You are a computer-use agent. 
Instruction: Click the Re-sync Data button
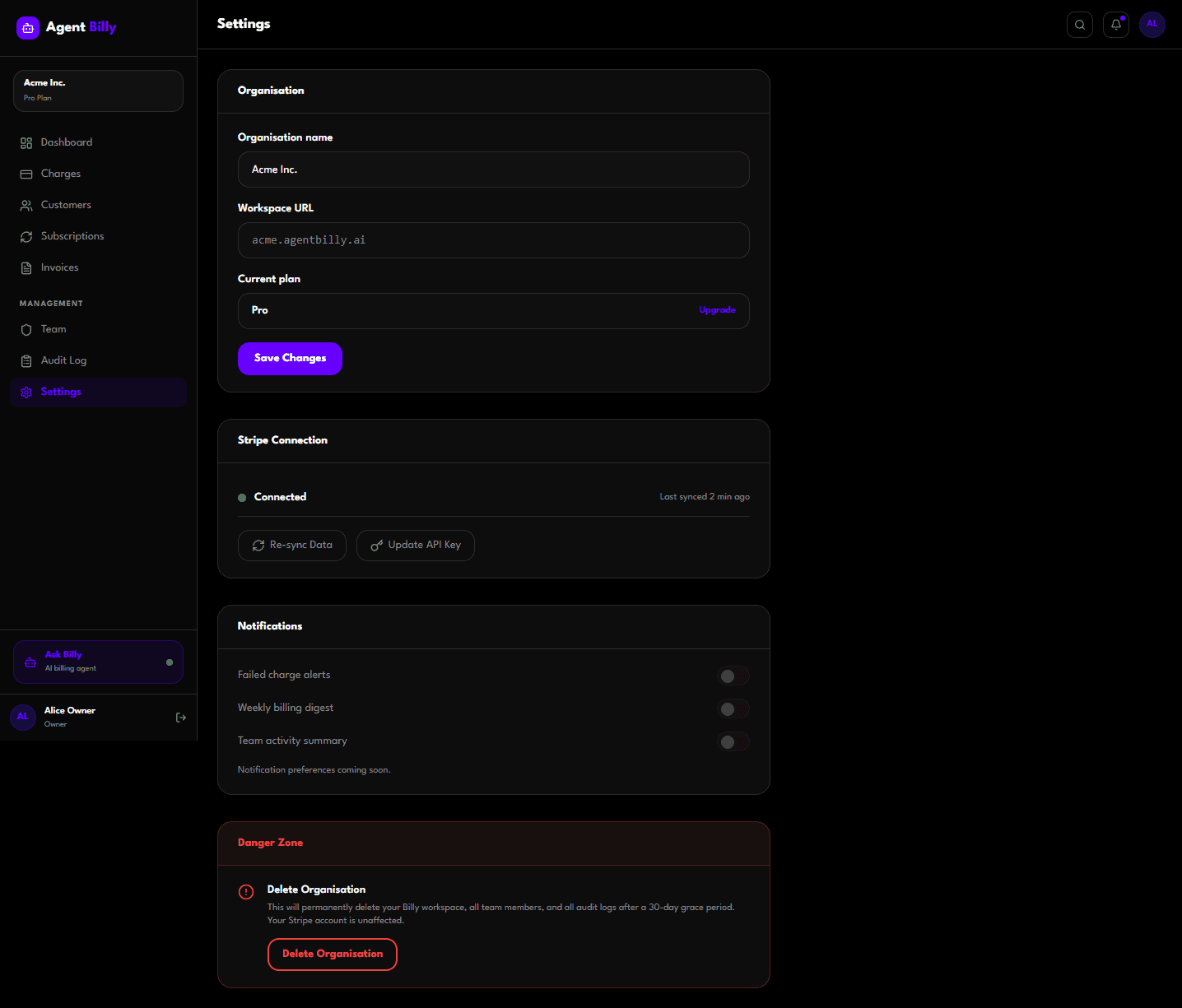292,546
